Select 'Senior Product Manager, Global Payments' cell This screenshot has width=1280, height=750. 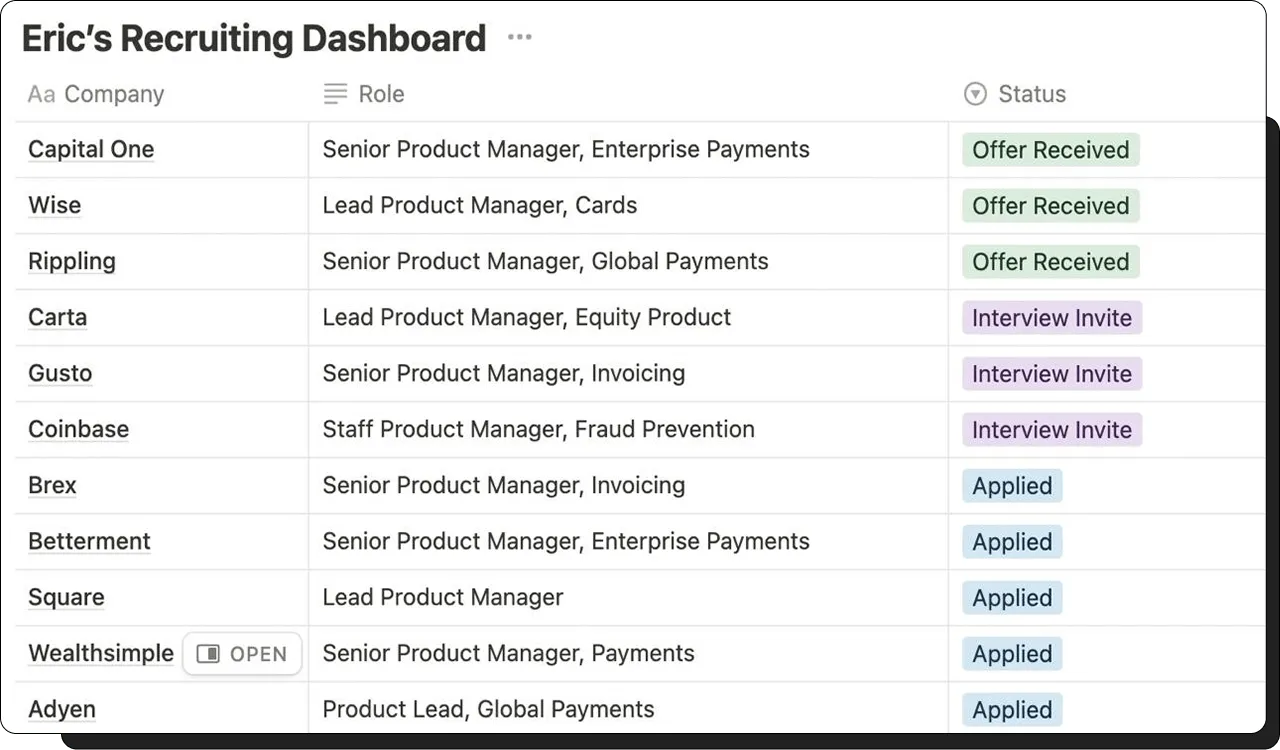(x=628, y=262)
